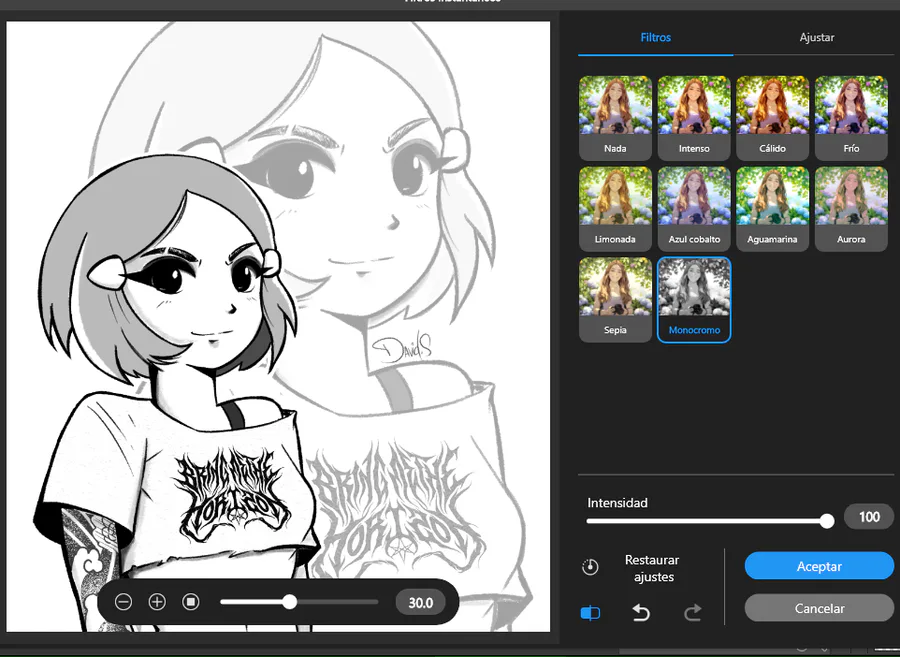Click the zoom value field showing 30.0

click(x=421, y=602)
